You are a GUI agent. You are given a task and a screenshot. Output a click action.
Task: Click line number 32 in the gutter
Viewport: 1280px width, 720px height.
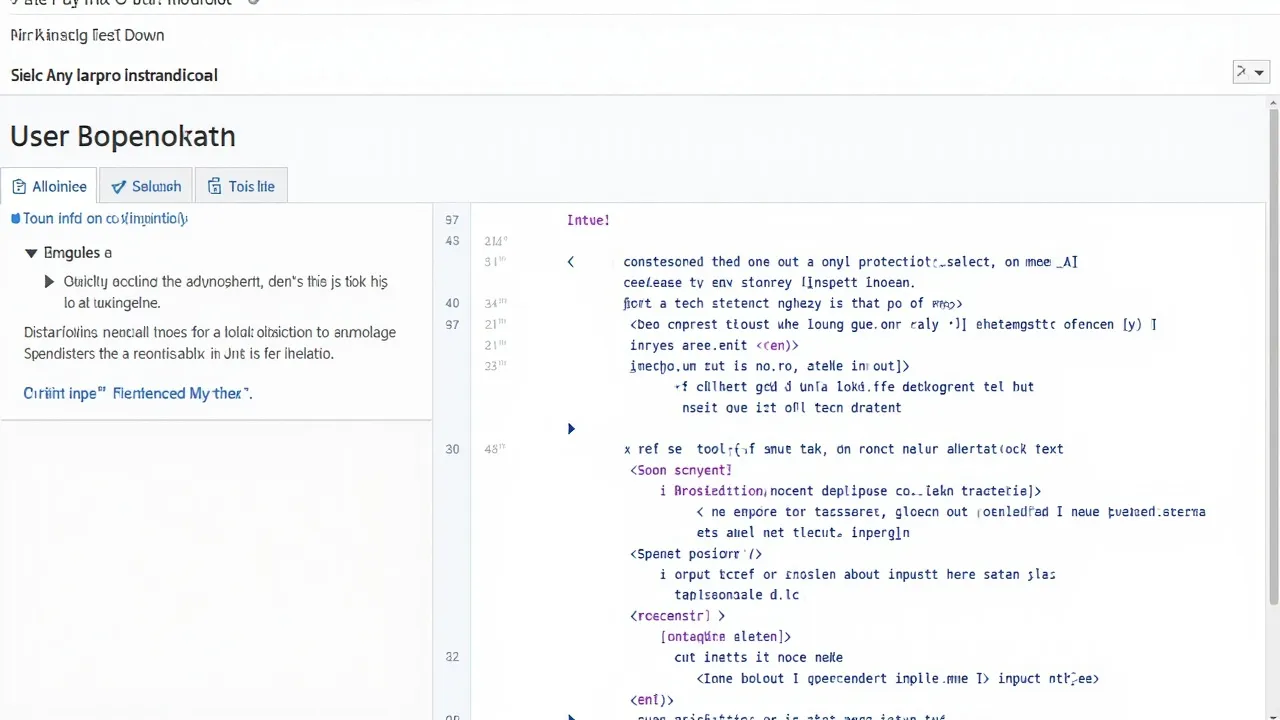coord(452,657)
